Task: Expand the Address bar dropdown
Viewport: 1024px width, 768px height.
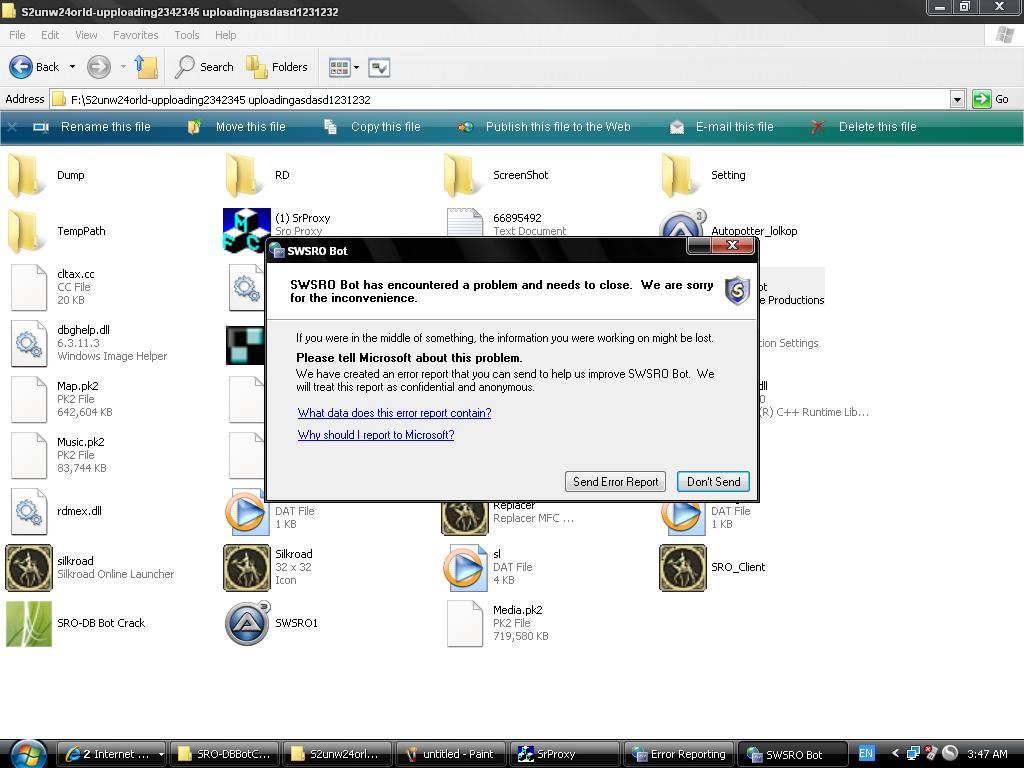Action: (x=957, y=100)
